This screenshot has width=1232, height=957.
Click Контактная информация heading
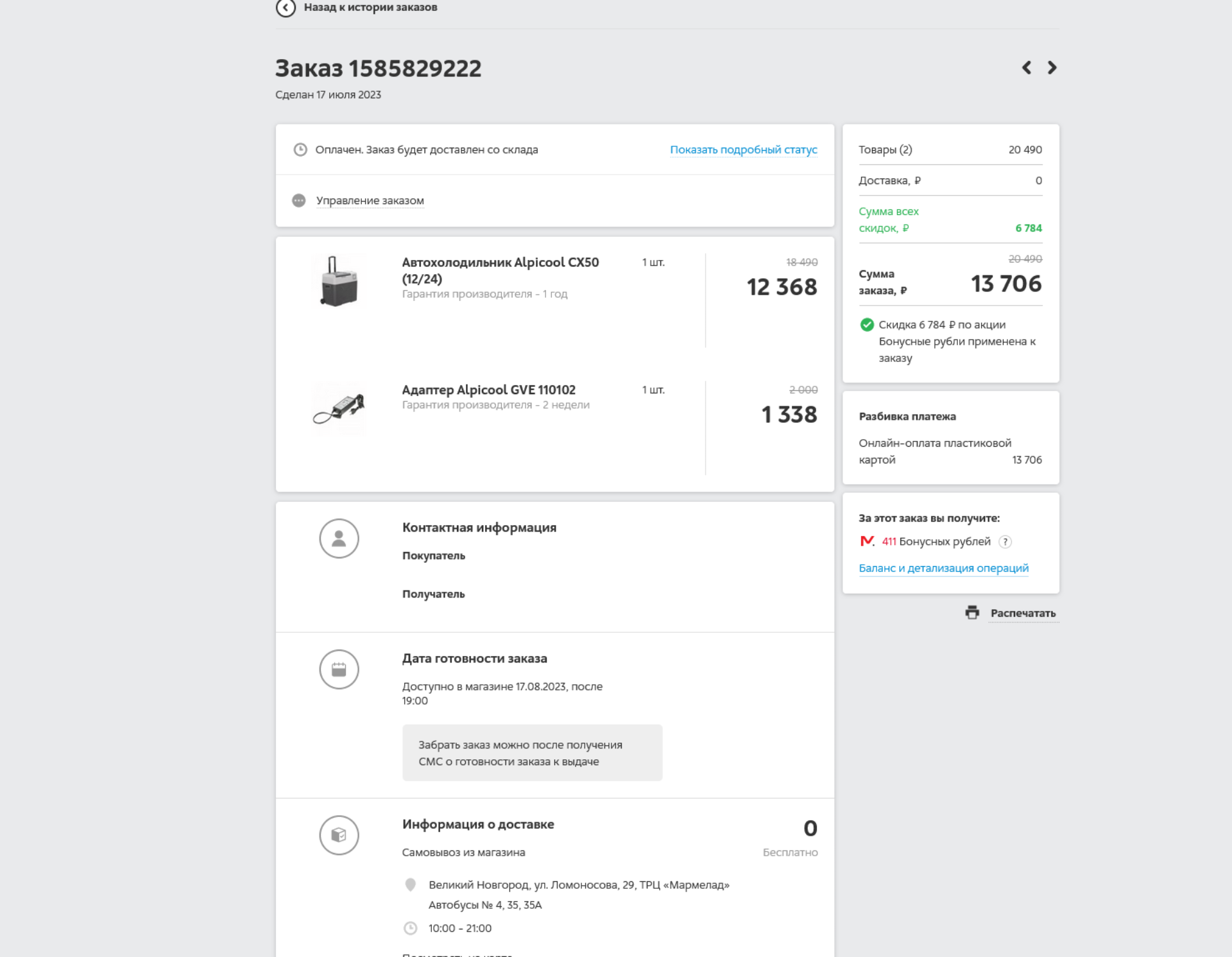point(479,528)
